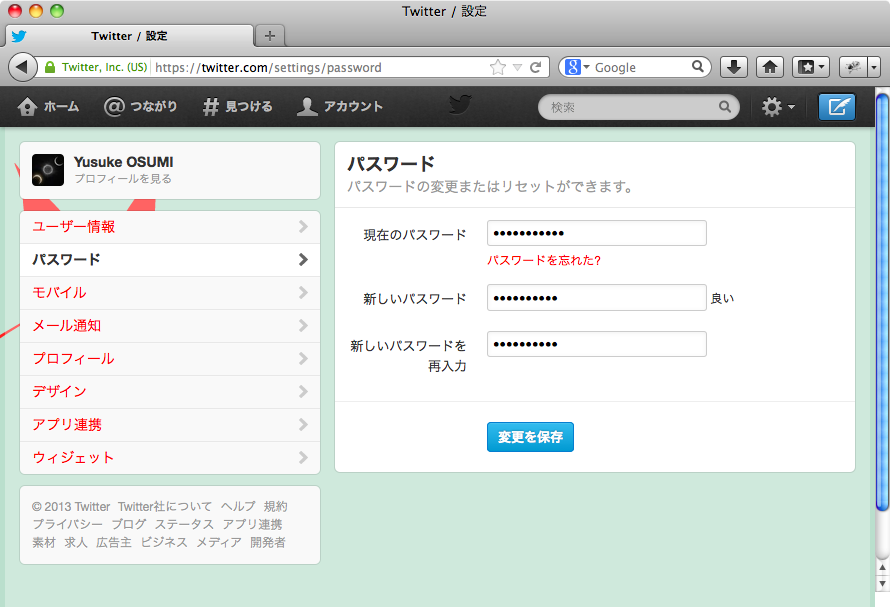Click chevron on モバイル row
This screenshot has height=607, width=890.
pos(303,292)
